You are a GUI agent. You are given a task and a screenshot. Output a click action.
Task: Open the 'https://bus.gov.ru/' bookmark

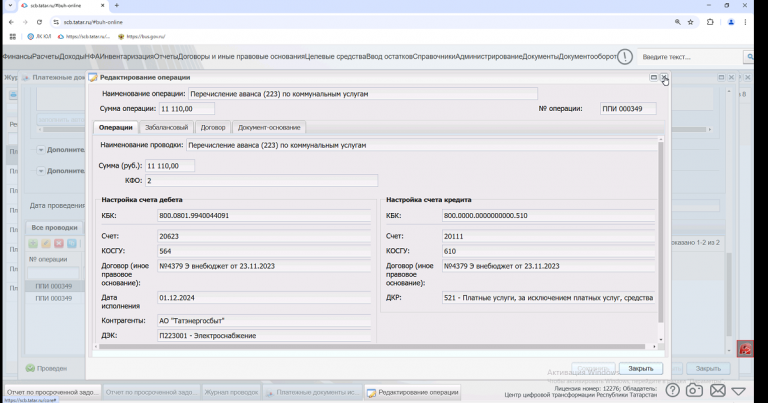pyautogui.click(x=141, y=36)
